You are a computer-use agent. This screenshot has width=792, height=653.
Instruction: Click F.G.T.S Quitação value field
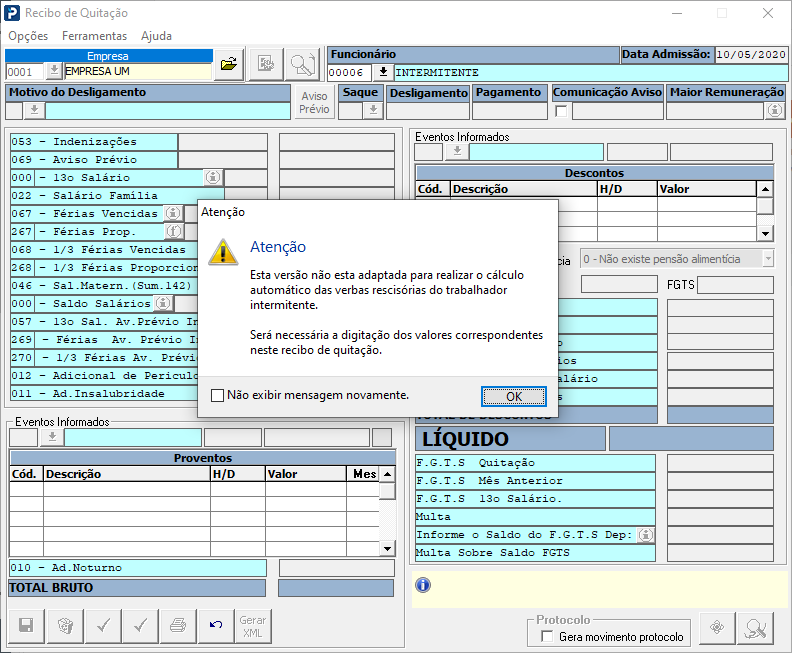coord(720,463)
